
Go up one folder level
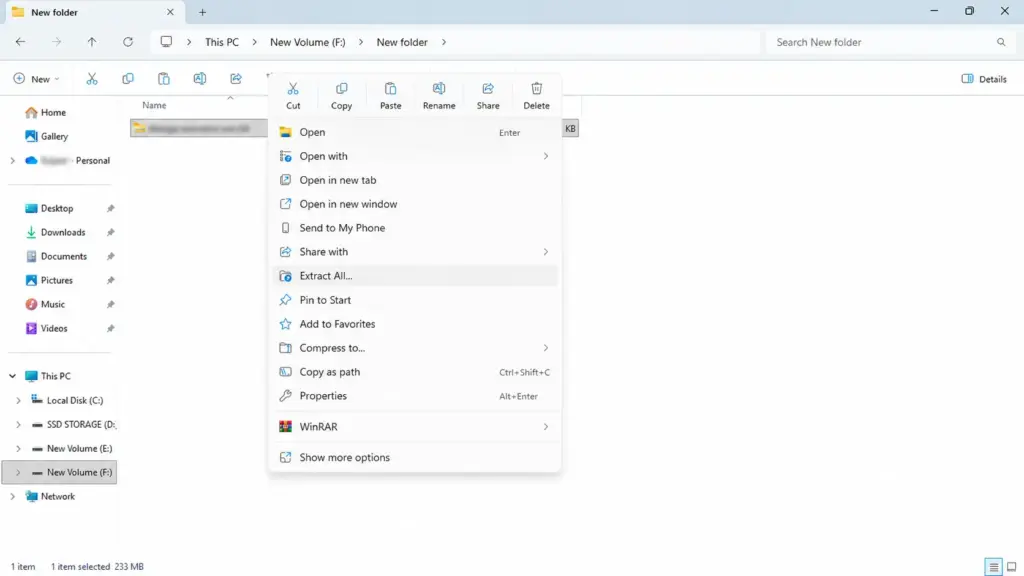[x=91, y=42]
